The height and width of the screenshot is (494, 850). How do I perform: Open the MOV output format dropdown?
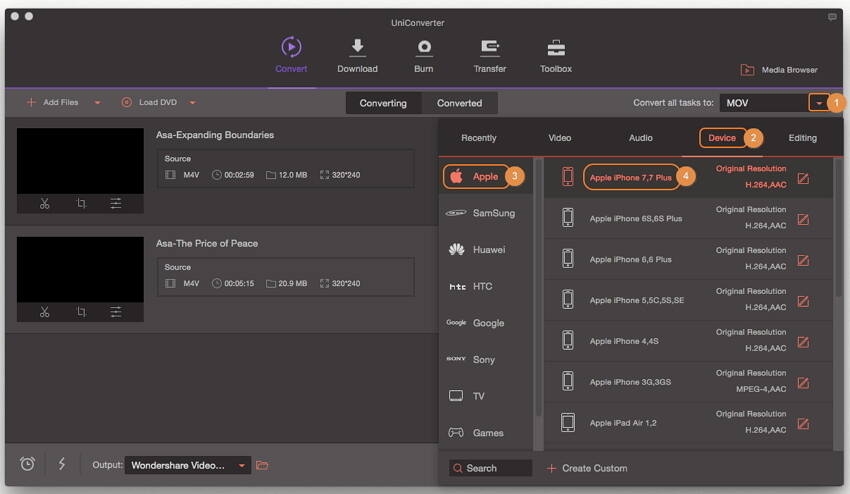click(819, 102)
